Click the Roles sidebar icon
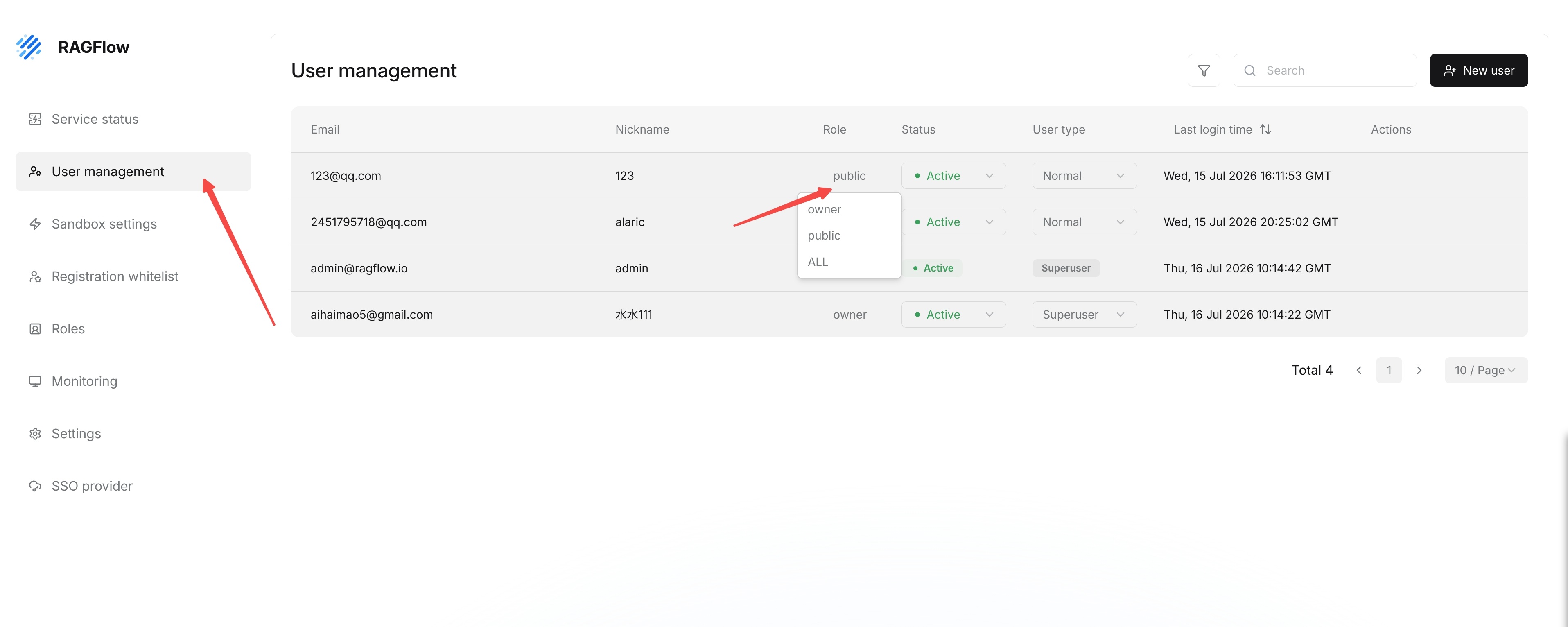 [35, 329]
